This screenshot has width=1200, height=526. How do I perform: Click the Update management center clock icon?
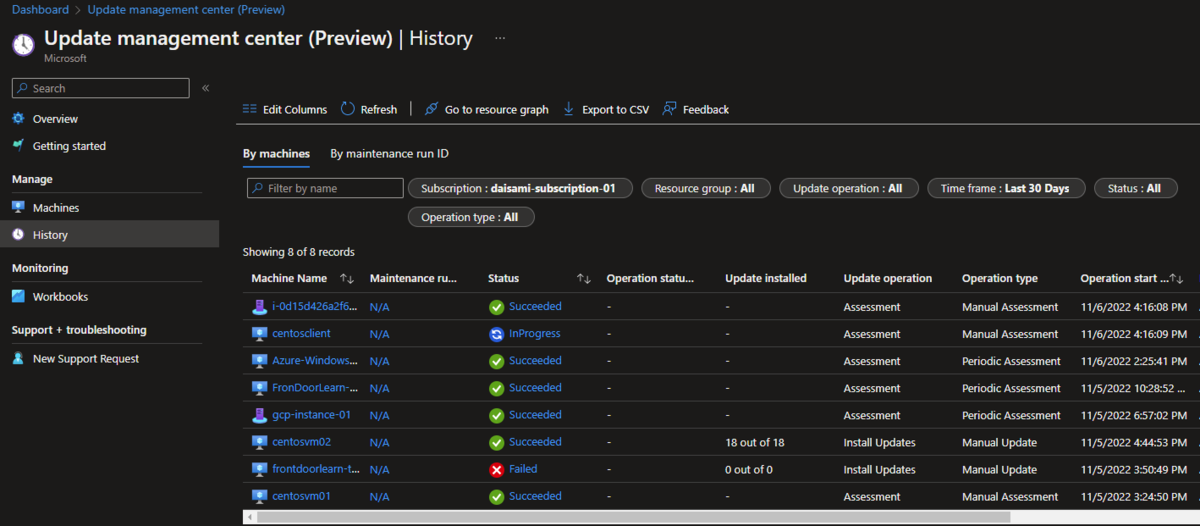click(23, 45)
